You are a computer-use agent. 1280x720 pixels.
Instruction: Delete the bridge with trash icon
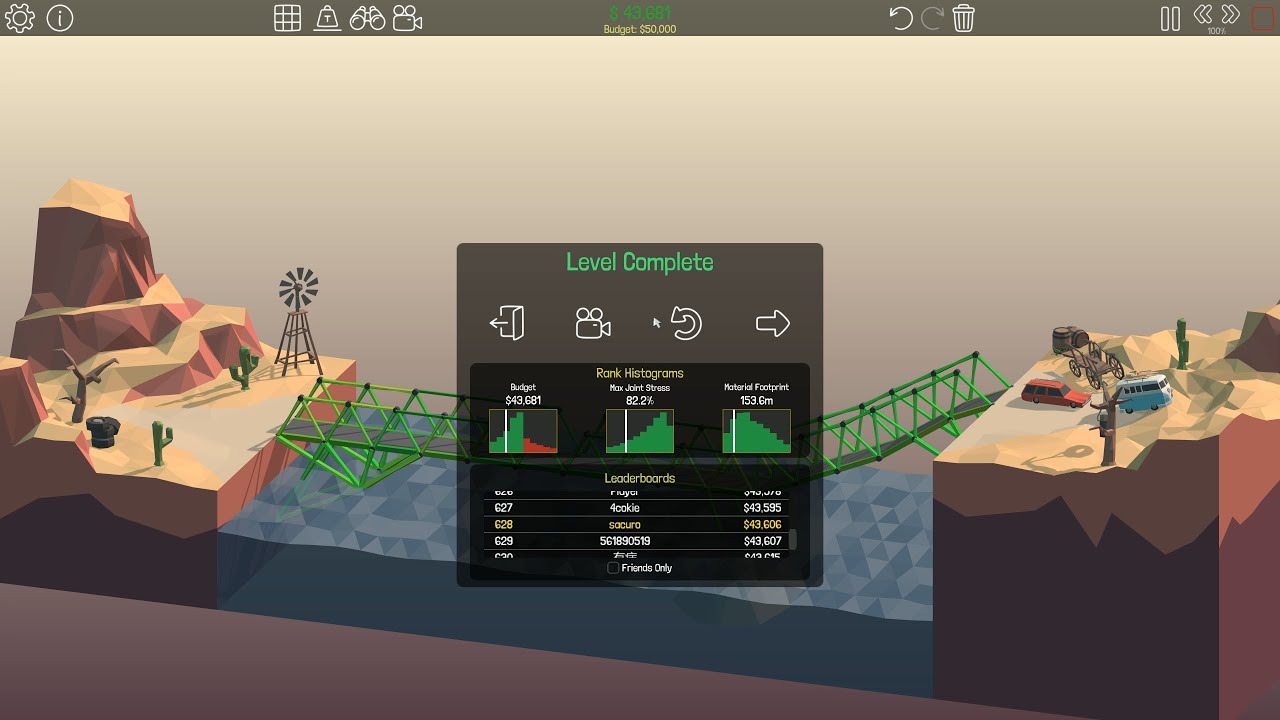964,18
